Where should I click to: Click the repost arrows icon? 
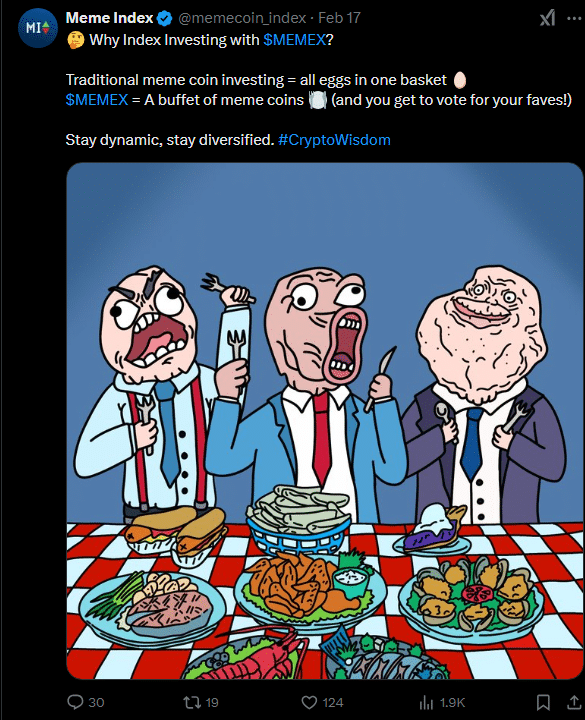pos(191,702)
